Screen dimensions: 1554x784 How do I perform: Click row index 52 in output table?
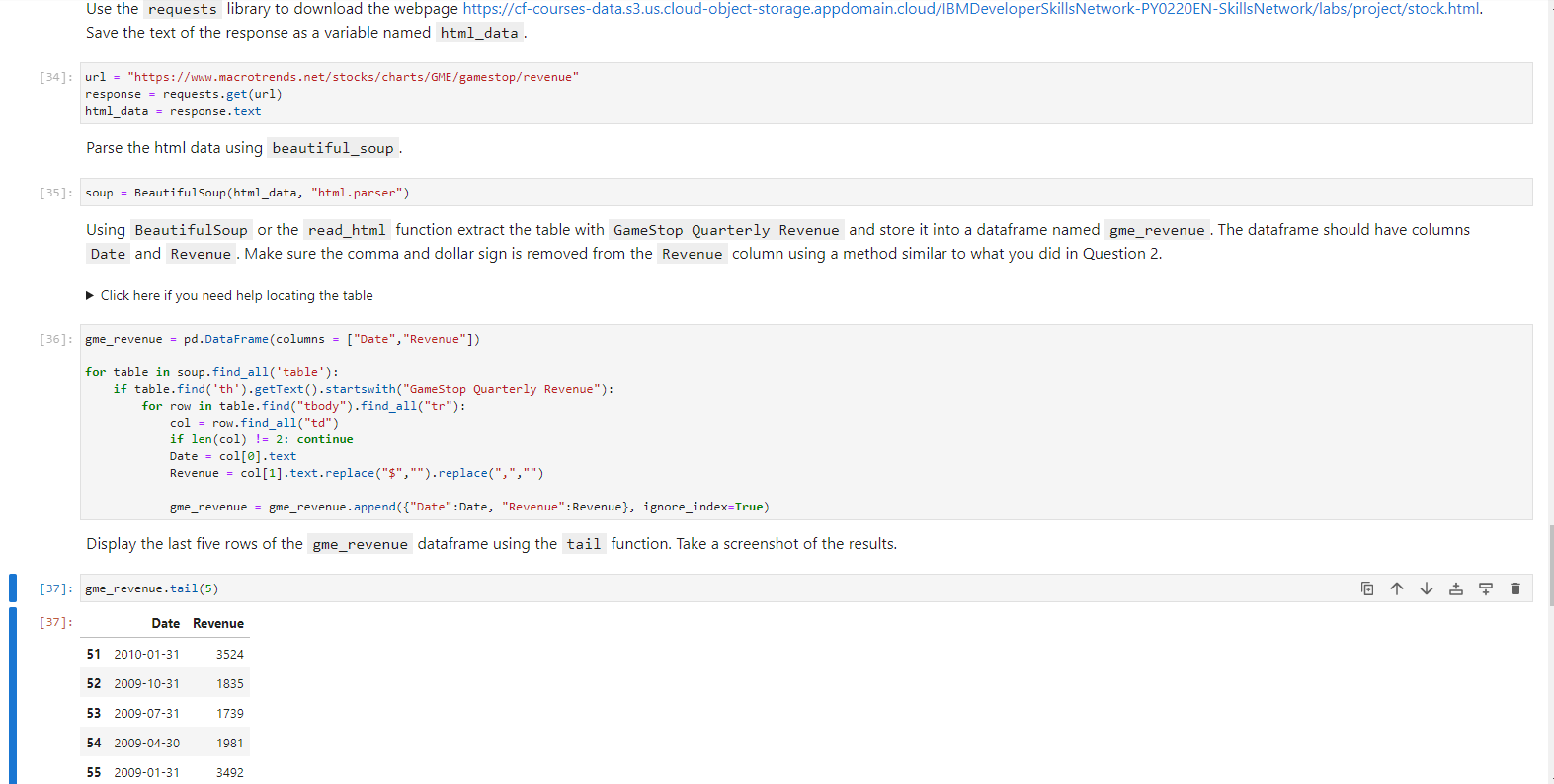click(94, 683)
